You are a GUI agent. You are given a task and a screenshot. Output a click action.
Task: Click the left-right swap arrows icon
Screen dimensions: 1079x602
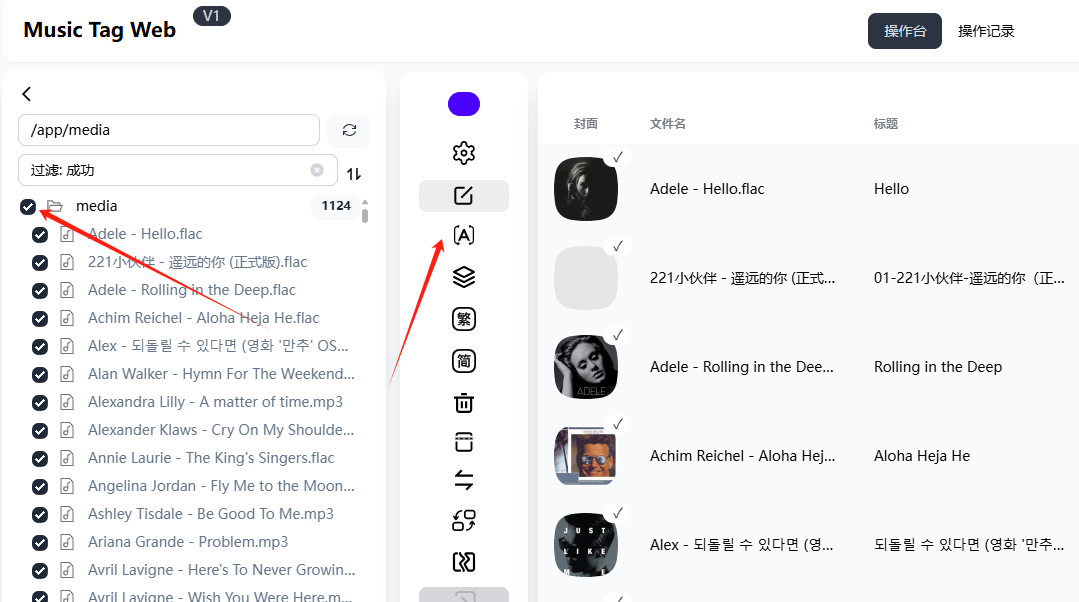tap(464, 480)
